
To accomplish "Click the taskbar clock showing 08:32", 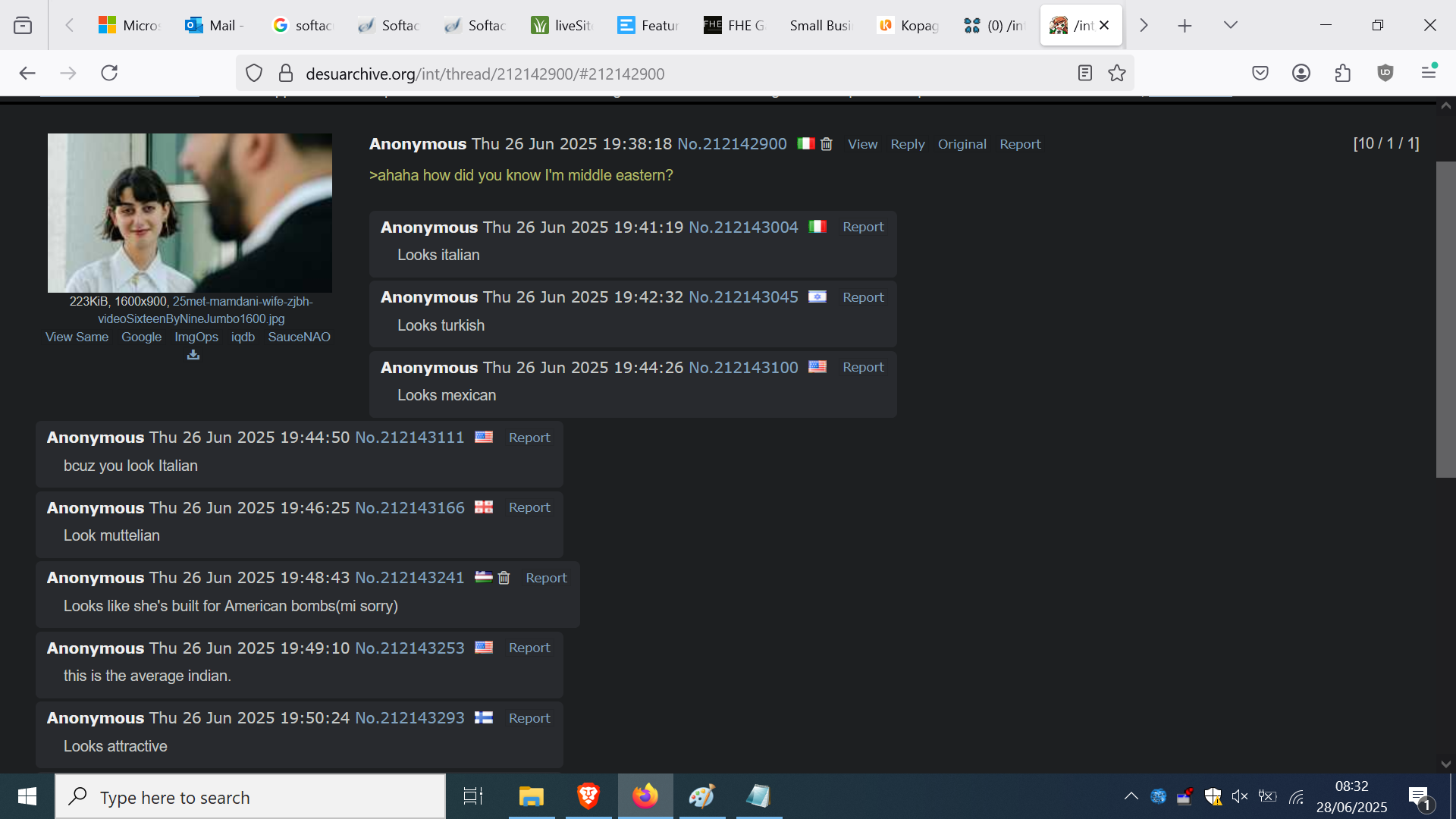I will click(1351, 796).
